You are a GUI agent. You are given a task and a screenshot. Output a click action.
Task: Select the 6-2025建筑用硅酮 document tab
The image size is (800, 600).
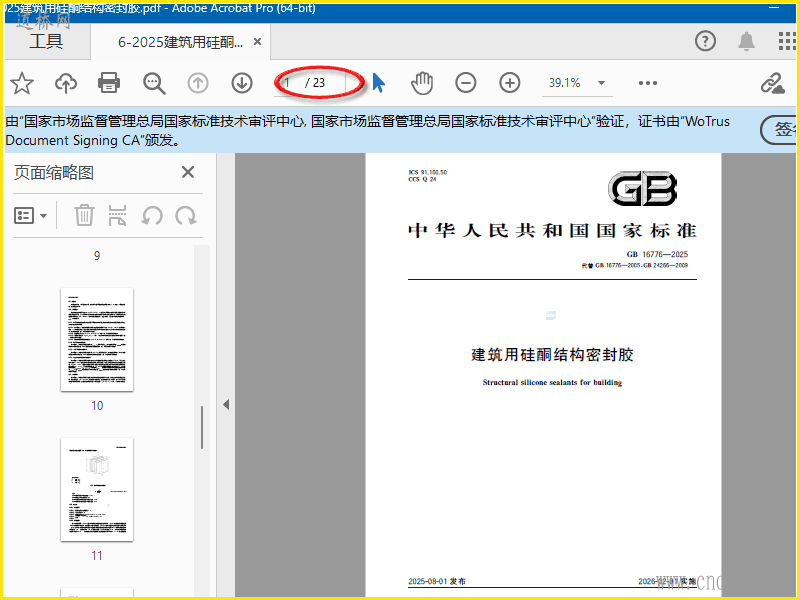180,42
